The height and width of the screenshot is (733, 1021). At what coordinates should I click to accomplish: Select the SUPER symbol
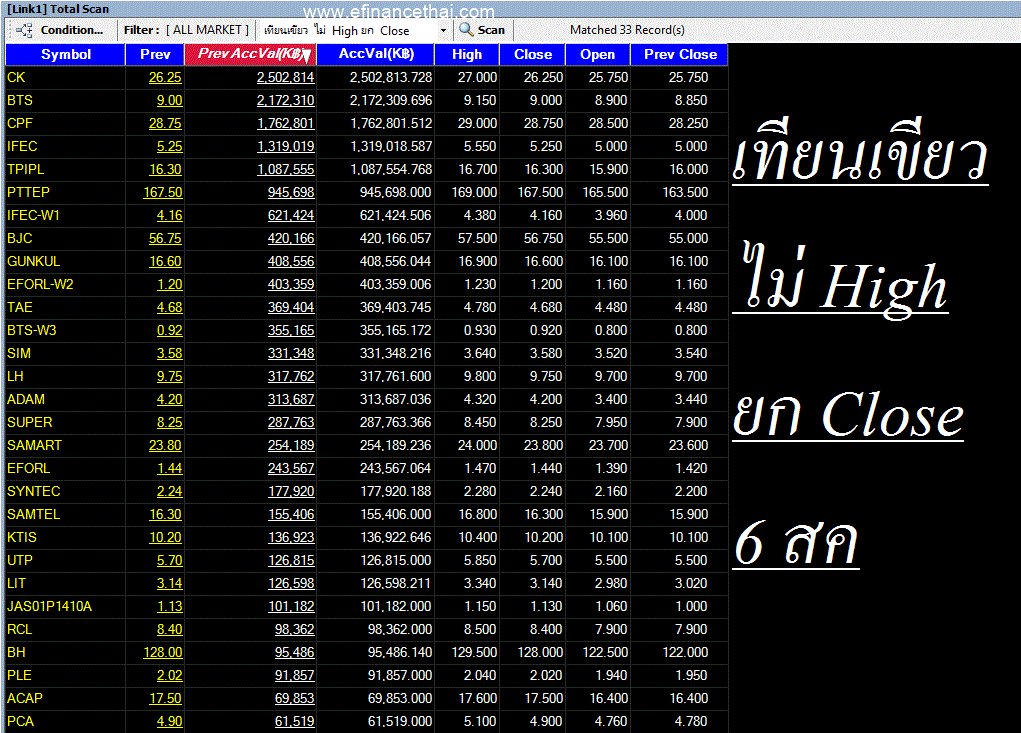coord(29,422)
